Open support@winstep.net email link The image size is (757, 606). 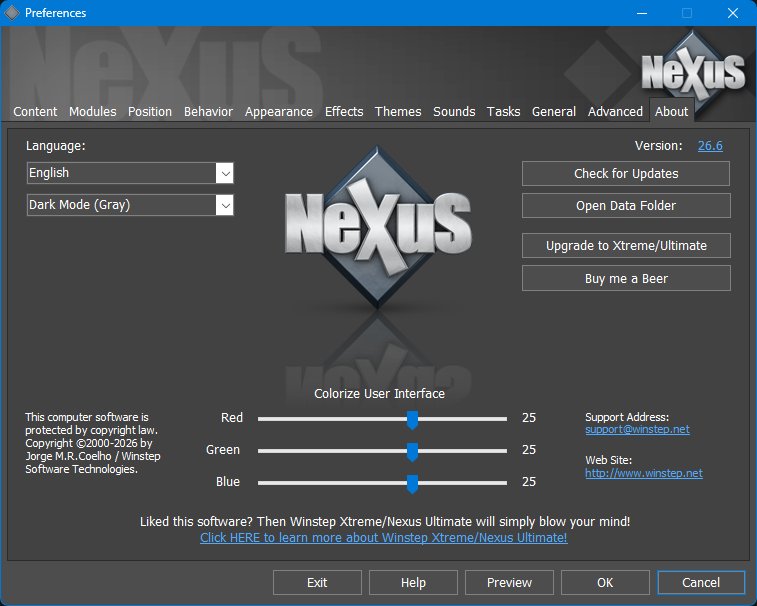[x=637, y=430]
